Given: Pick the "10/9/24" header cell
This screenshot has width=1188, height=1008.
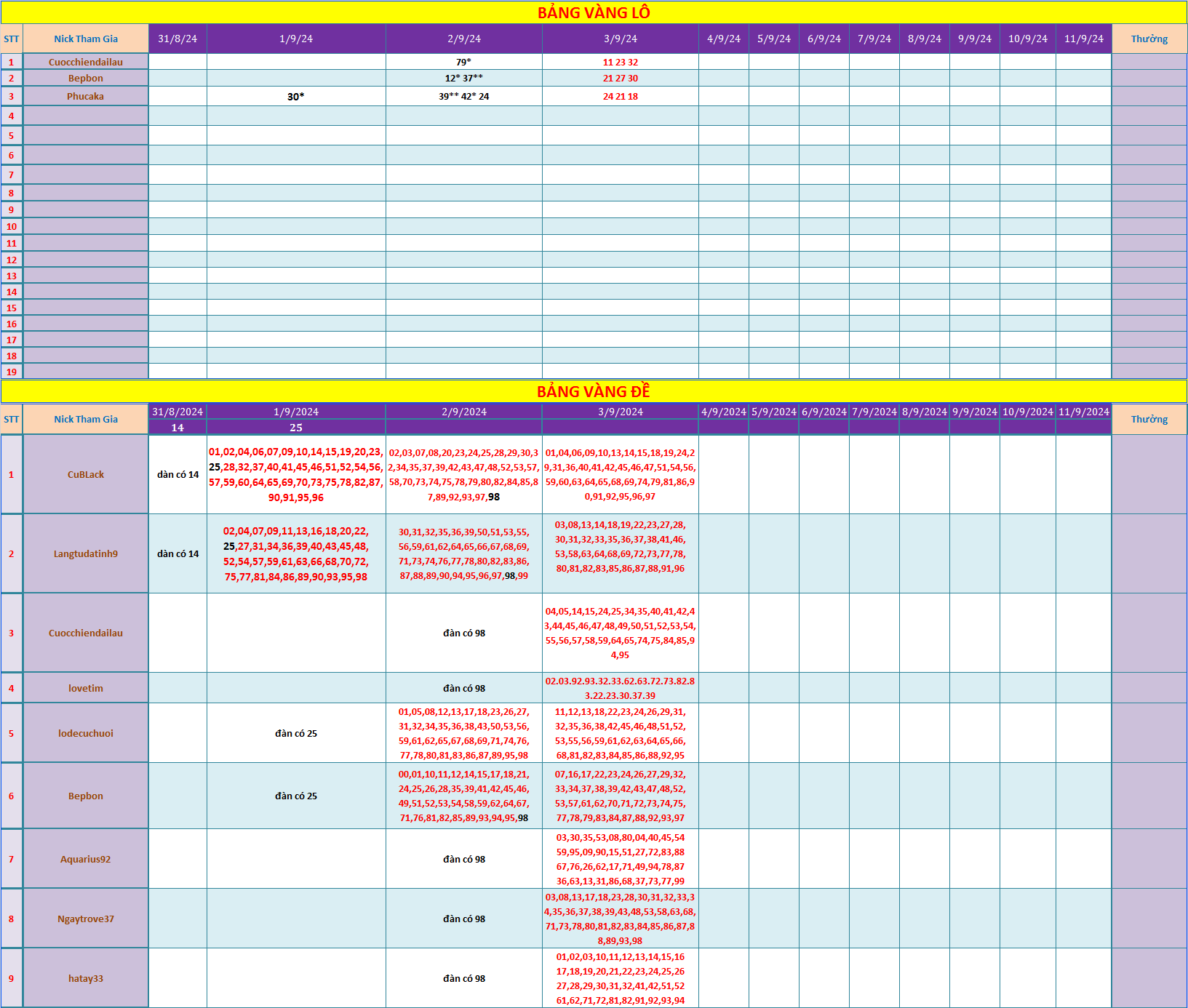Looking at the screenshot, I should (x=1028, y=39).
